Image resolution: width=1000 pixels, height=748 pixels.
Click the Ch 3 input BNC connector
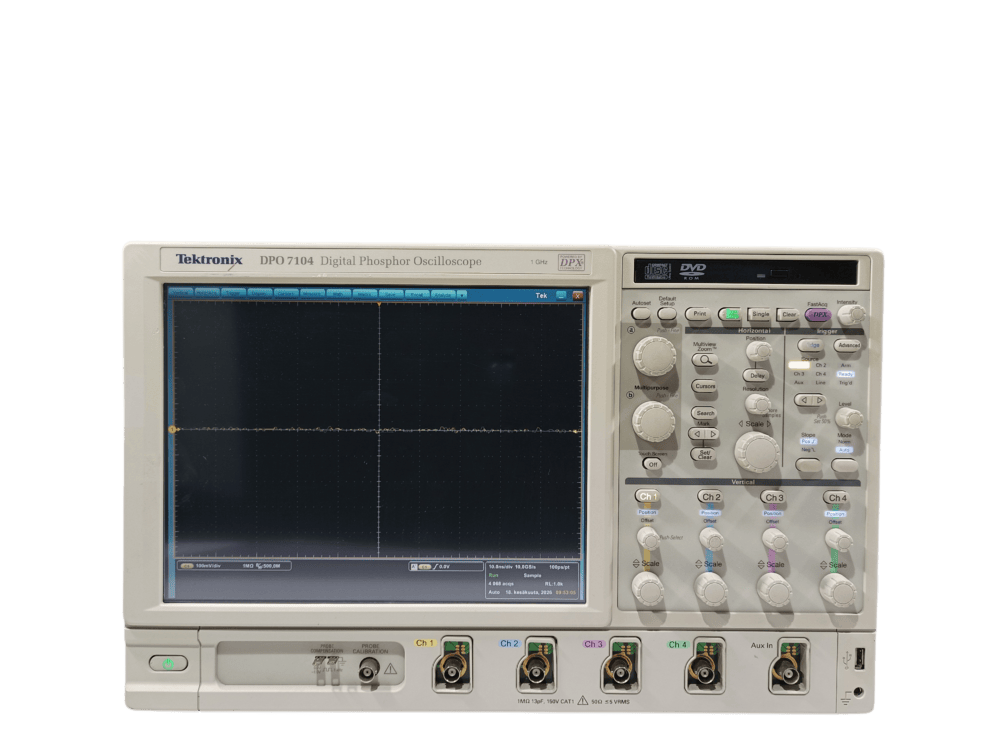[619, 670]
